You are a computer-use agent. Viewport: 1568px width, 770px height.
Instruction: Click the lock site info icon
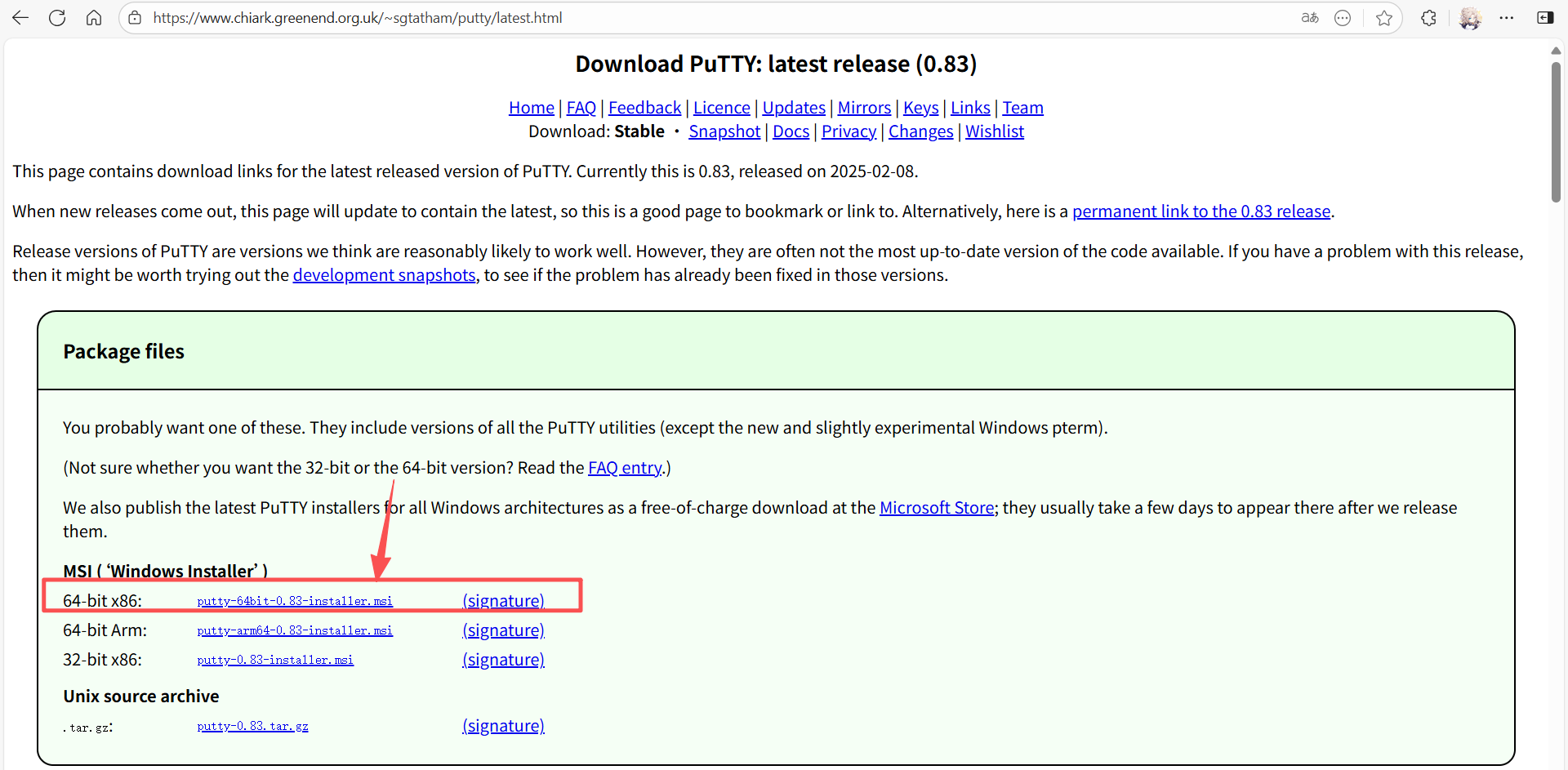click(x=136, y=18)
